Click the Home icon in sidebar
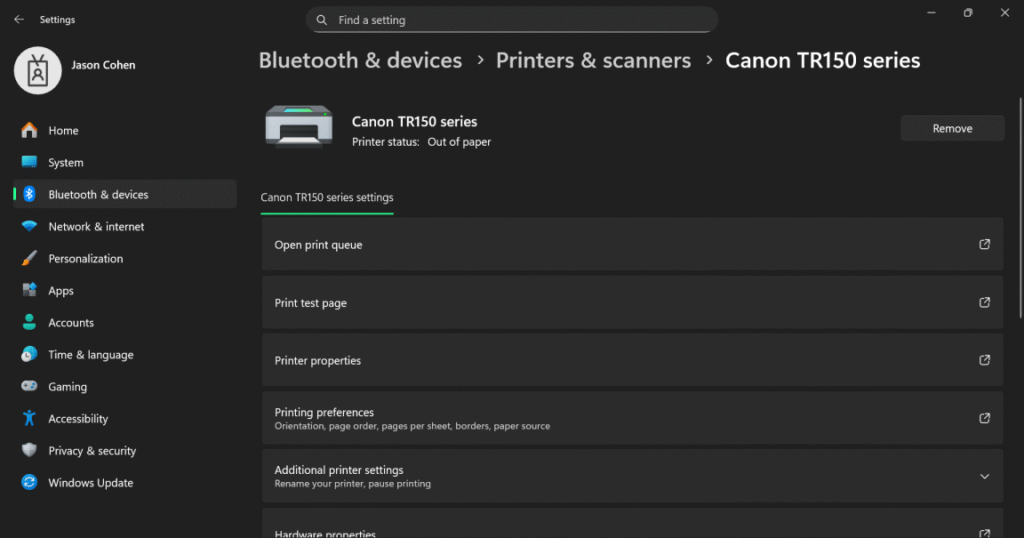 click(x=29, y=131)
